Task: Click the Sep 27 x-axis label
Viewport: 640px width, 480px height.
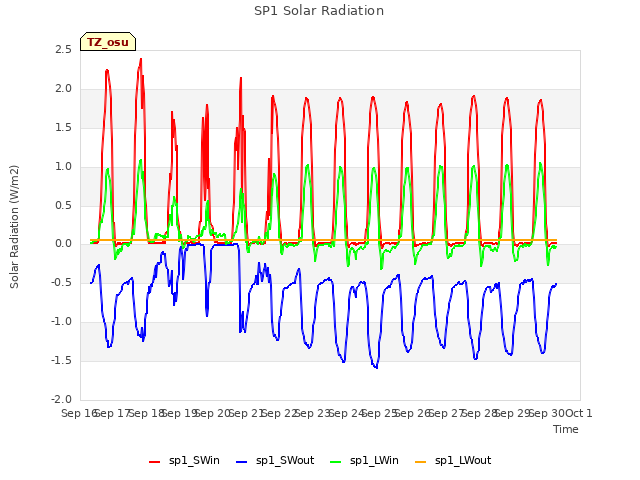Action: coord(446,413)
